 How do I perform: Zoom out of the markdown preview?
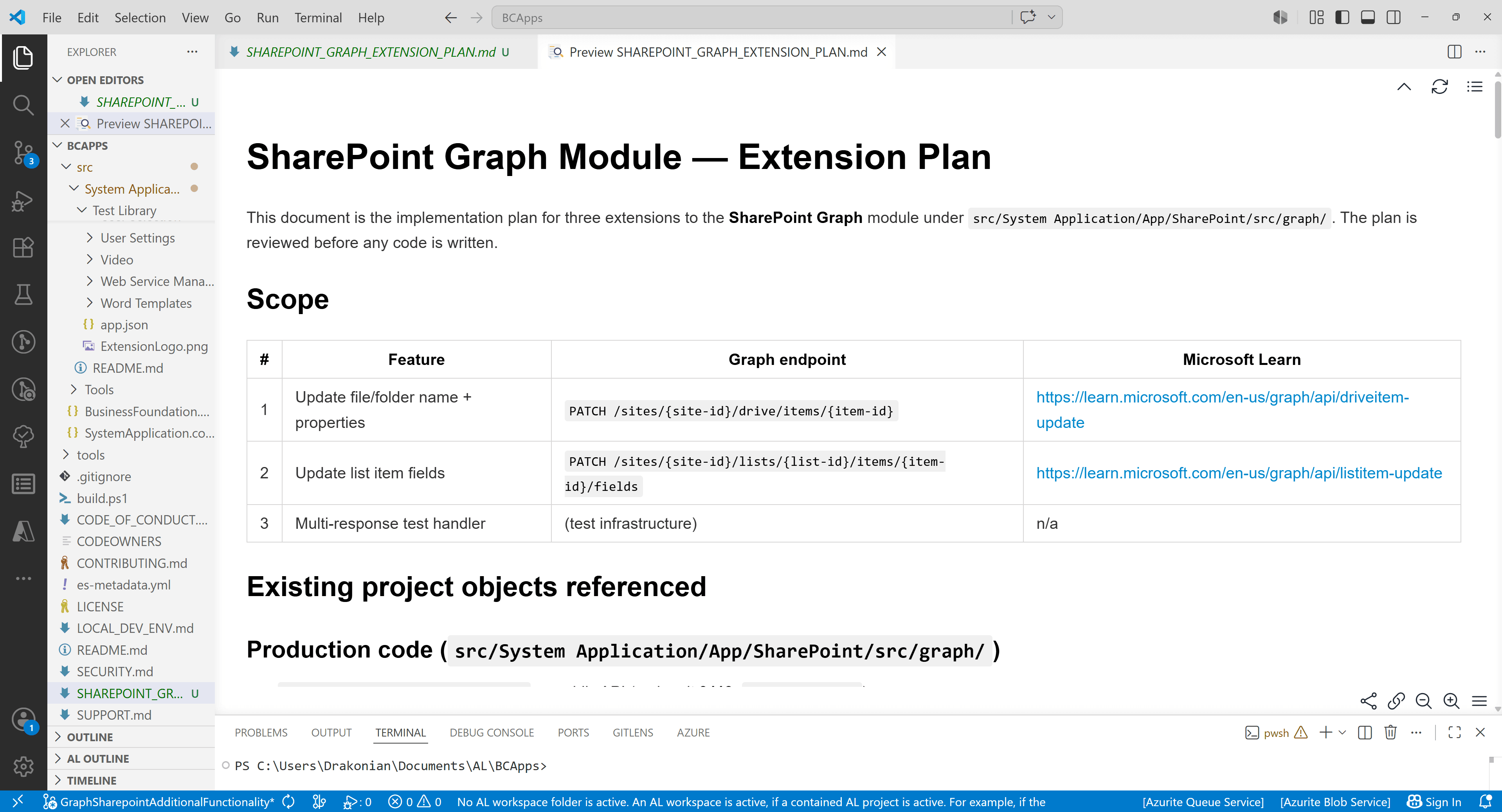click(1423, 701)
